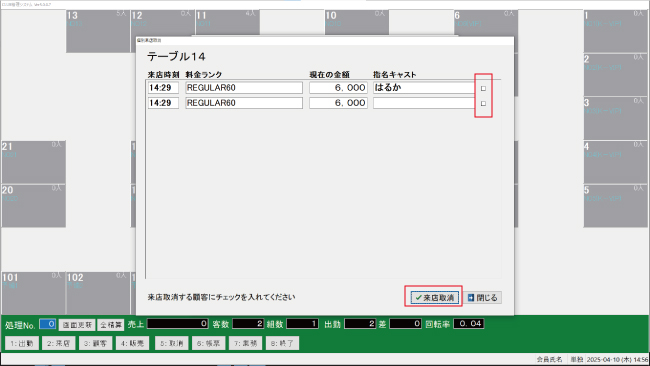The height and width of the screenshot is (366, 650).
Task: Select table 13 tile
Action: 98,31
